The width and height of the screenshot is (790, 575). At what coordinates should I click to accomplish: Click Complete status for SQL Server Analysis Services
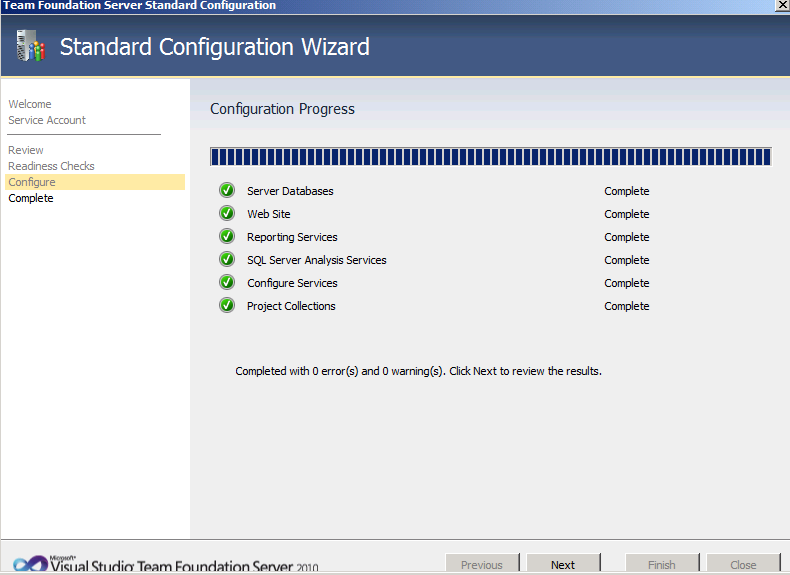click(627, 260)
